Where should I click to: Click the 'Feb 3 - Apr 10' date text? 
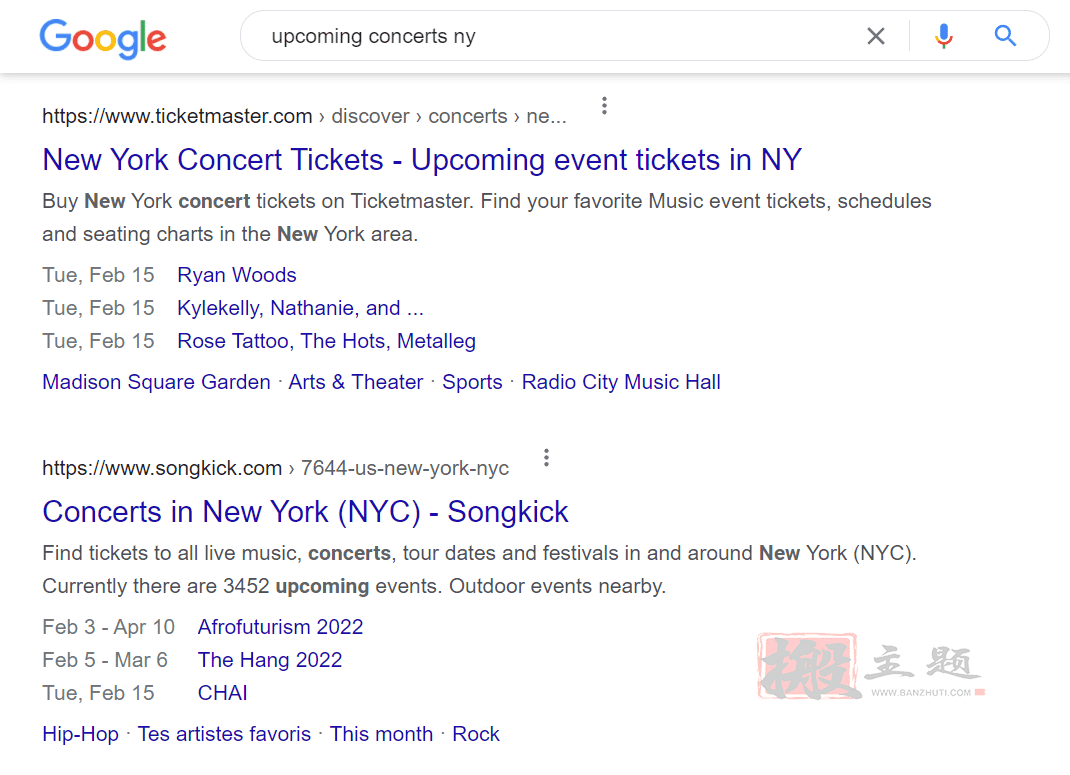point(109,627)
